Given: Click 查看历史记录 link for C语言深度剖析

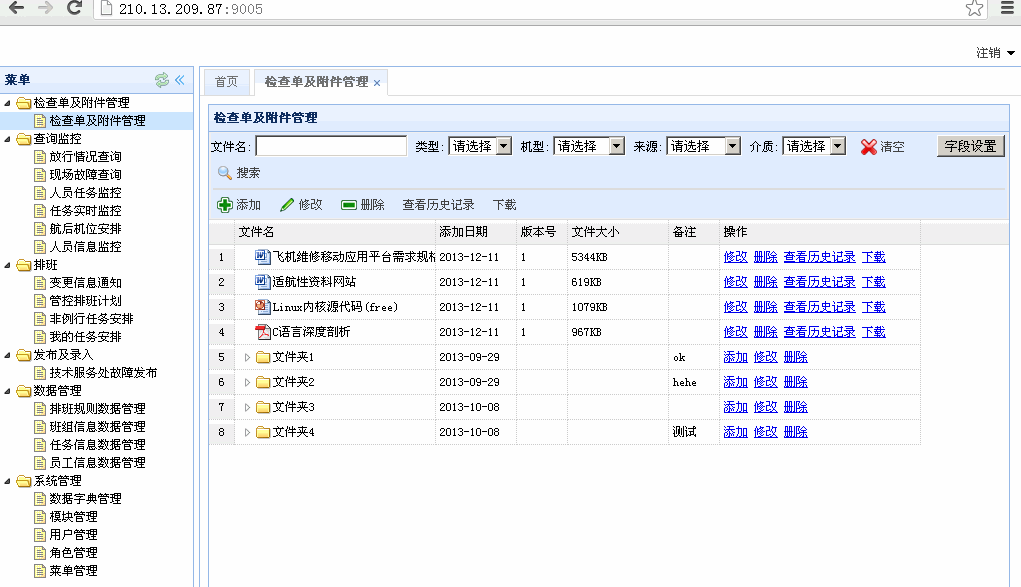Looking at the screenshot, I should click(819, 332).
